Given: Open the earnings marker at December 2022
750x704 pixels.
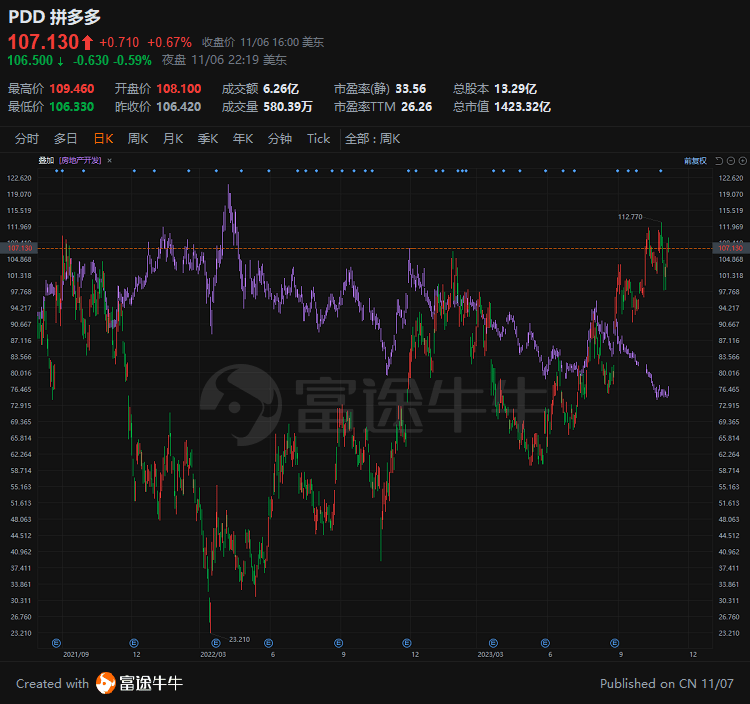Looking at the screenshot, I should pyautogui.click(x=407, y=643).
